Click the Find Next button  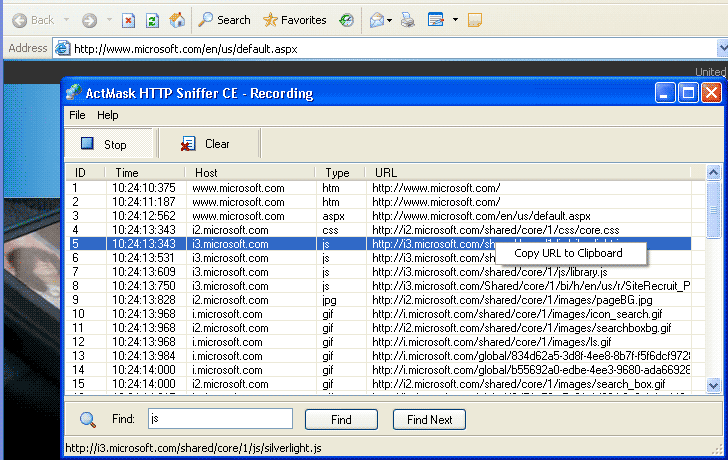429,420
